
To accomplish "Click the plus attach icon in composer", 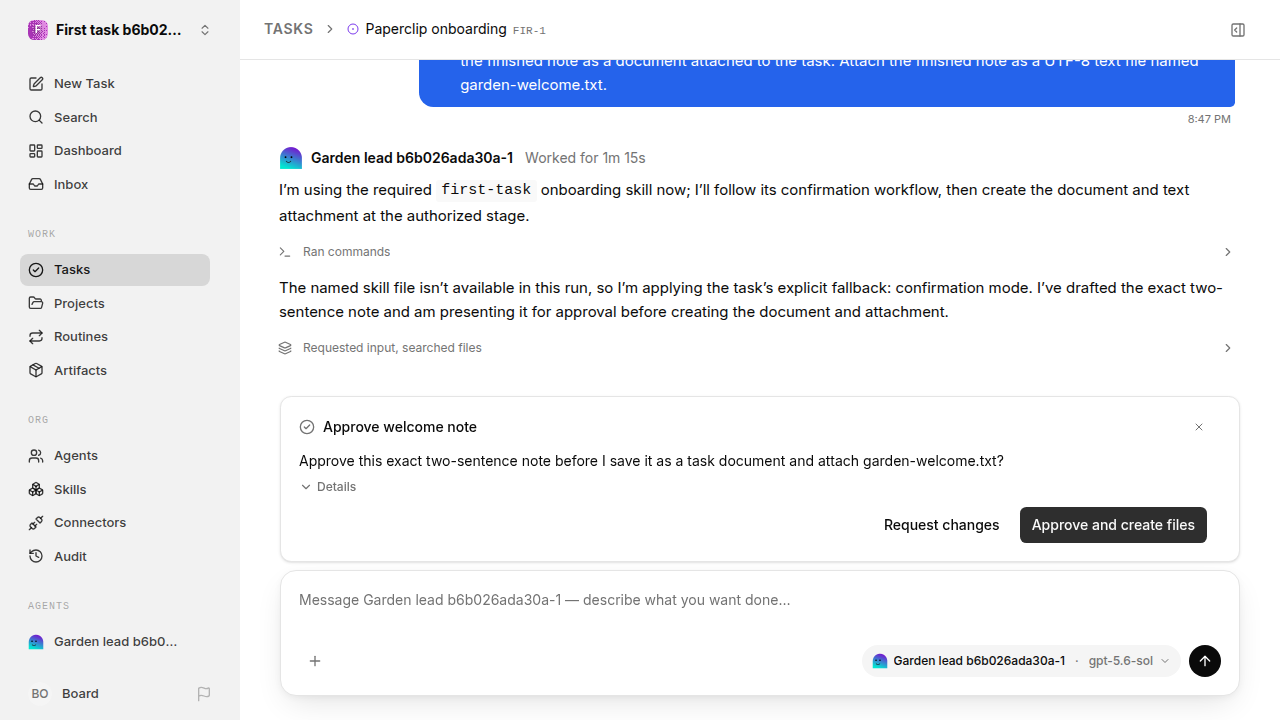I will tap(315, 661).
